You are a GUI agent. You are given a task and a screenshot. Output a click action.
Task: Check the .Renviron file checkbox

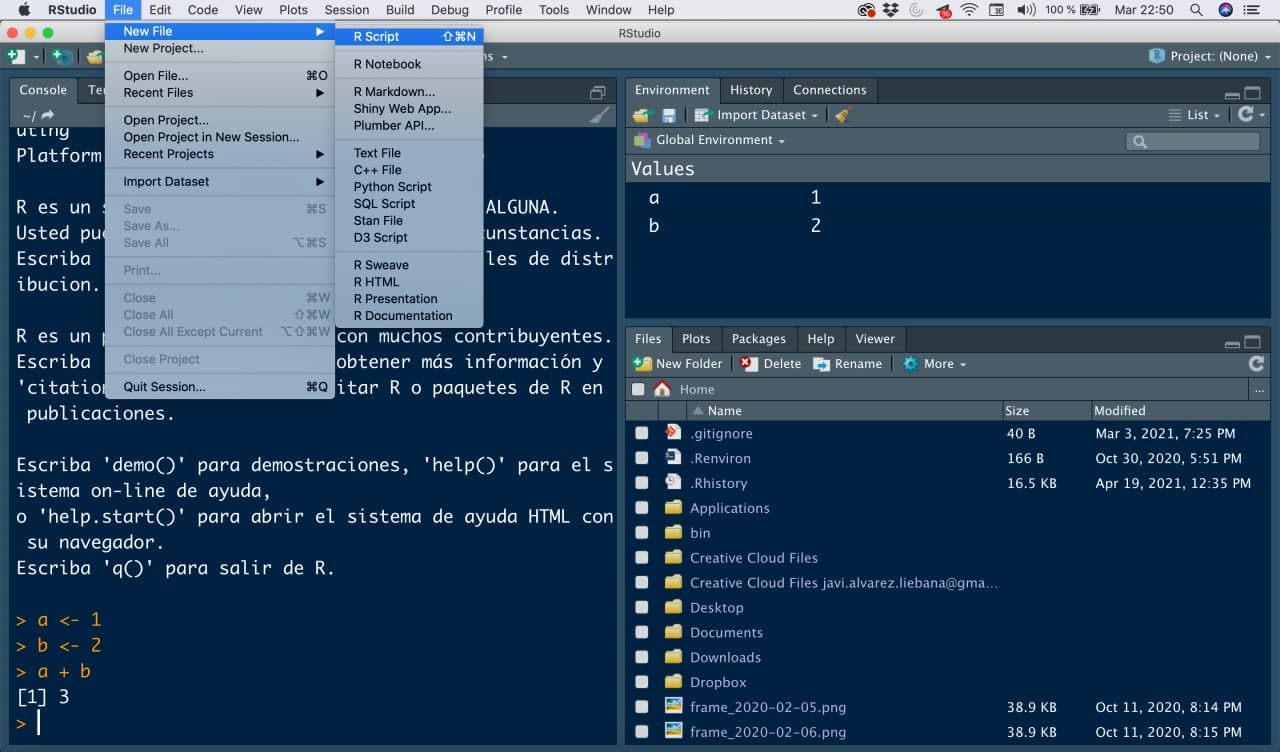(x=641, y=459)
